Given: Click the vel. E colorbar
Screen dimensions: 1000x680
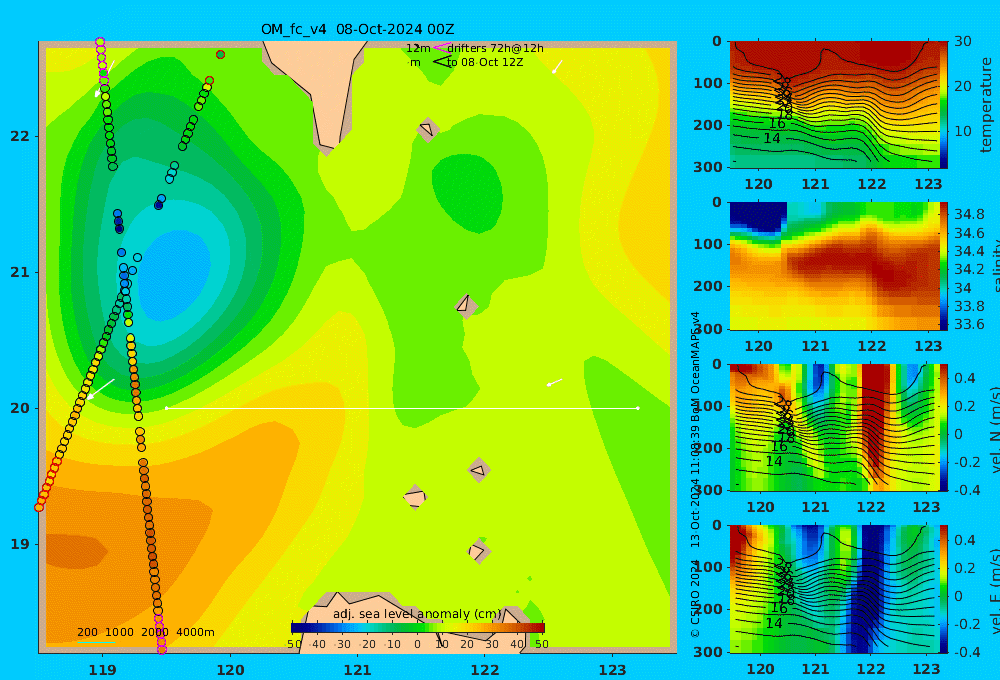Looking at the screenshot, I should point(944,589).
